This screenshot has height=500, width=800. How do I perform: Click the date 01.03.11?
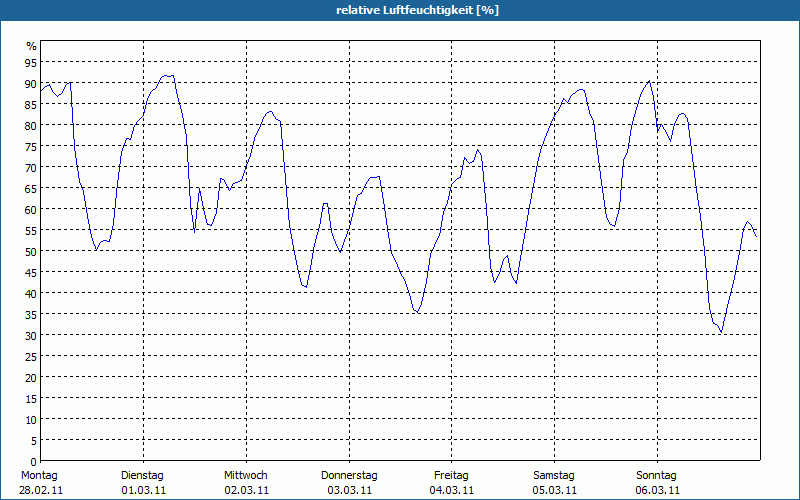pos(144,490)
